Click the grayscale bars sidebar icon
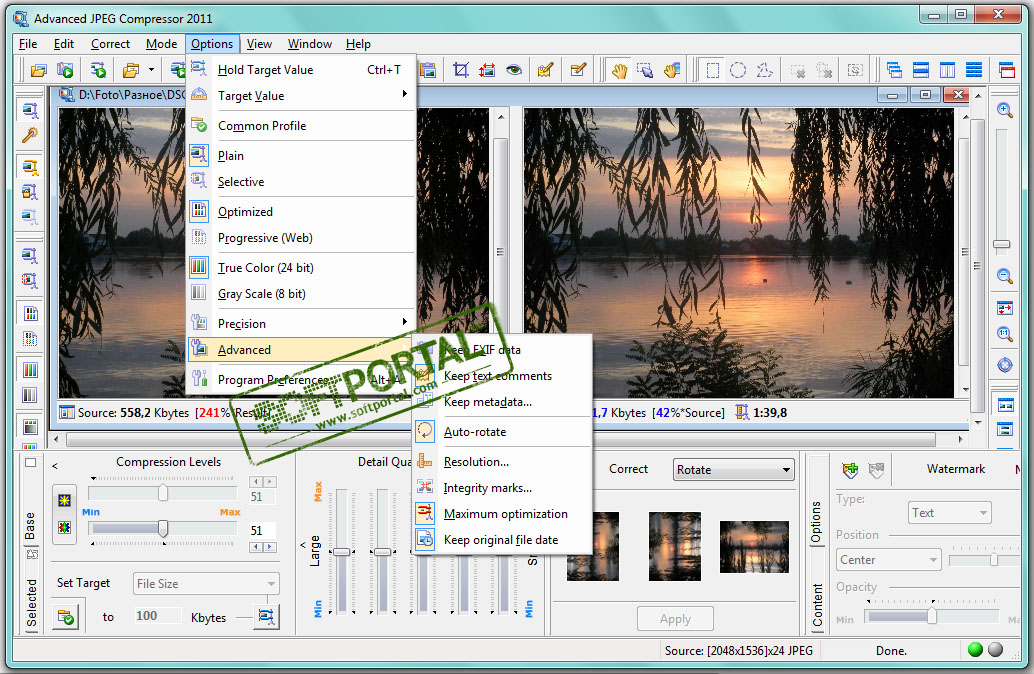This screenshot has width=1034, height=674. (x=30, y=396)
